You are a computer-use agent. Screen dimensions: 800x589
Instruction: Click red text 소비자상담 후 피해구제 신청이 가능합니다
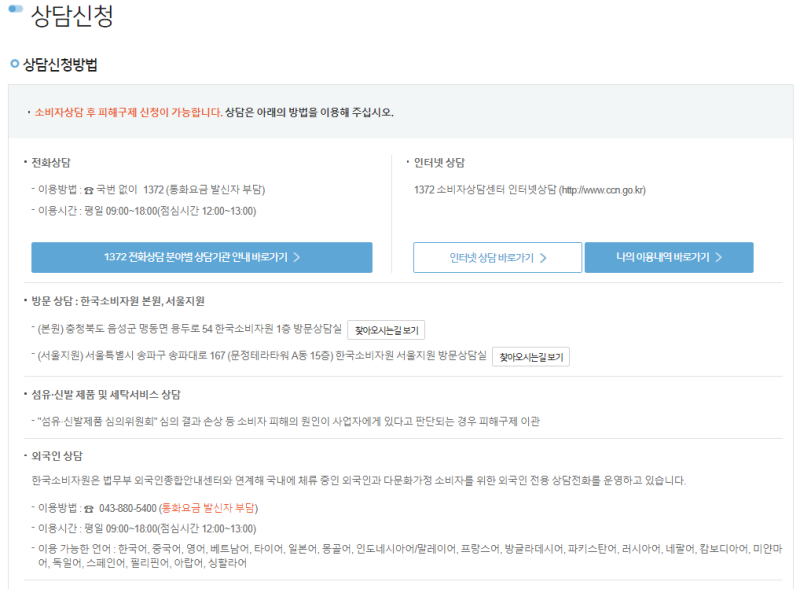(128, 112)
